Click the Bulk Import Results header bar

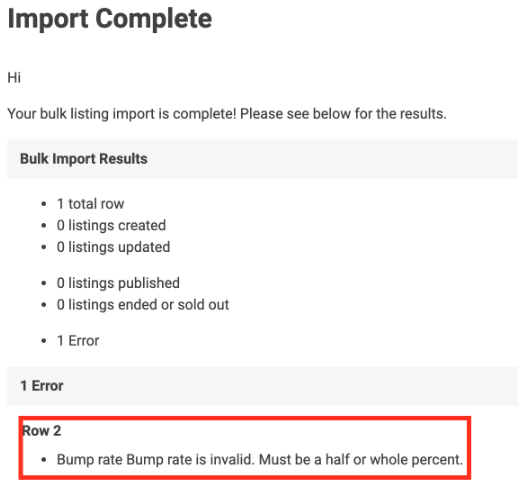pos(262,159)
